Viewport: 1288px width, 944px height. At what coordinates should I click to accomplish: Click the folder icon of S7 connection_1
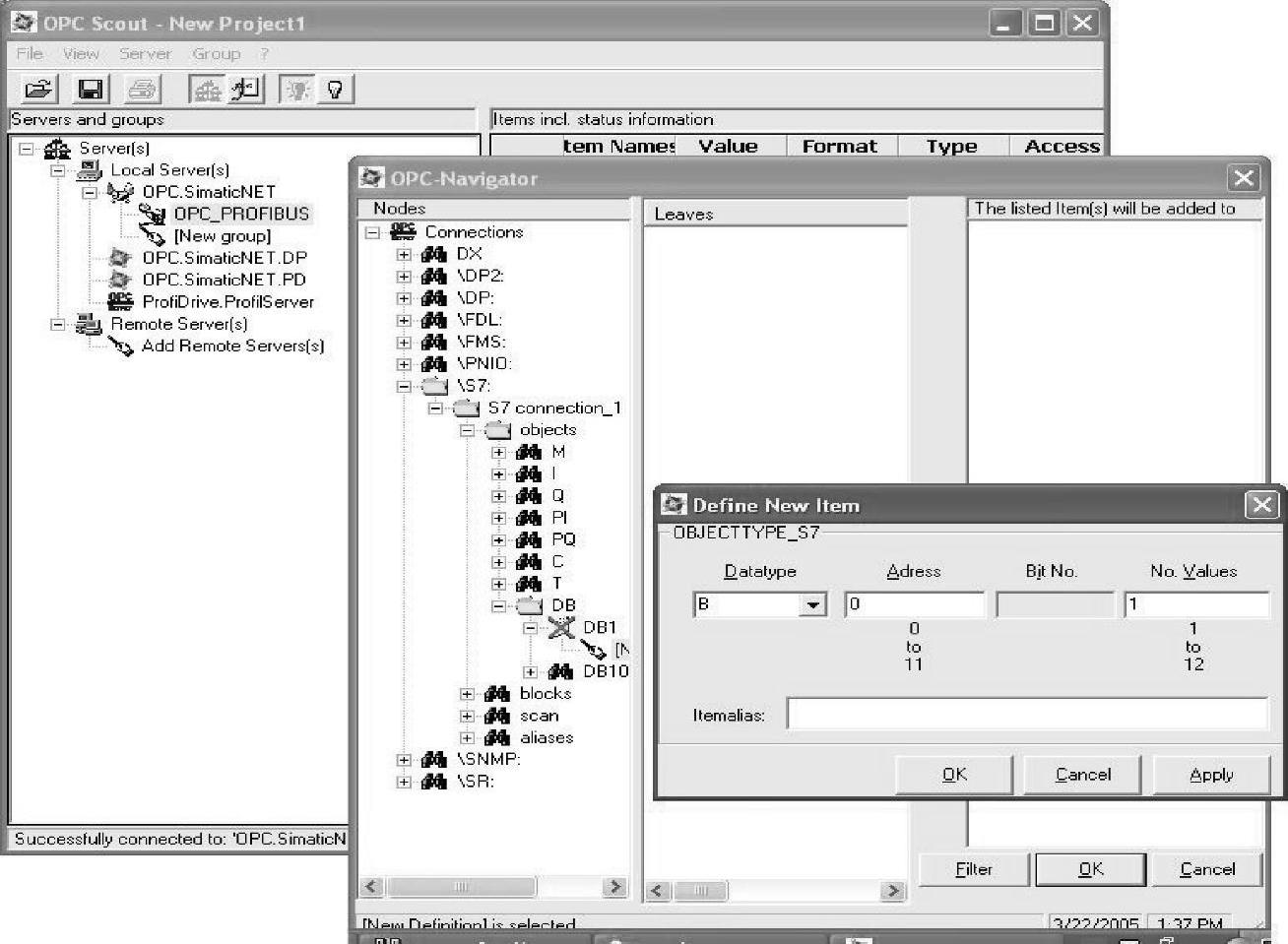coord(466,408)
